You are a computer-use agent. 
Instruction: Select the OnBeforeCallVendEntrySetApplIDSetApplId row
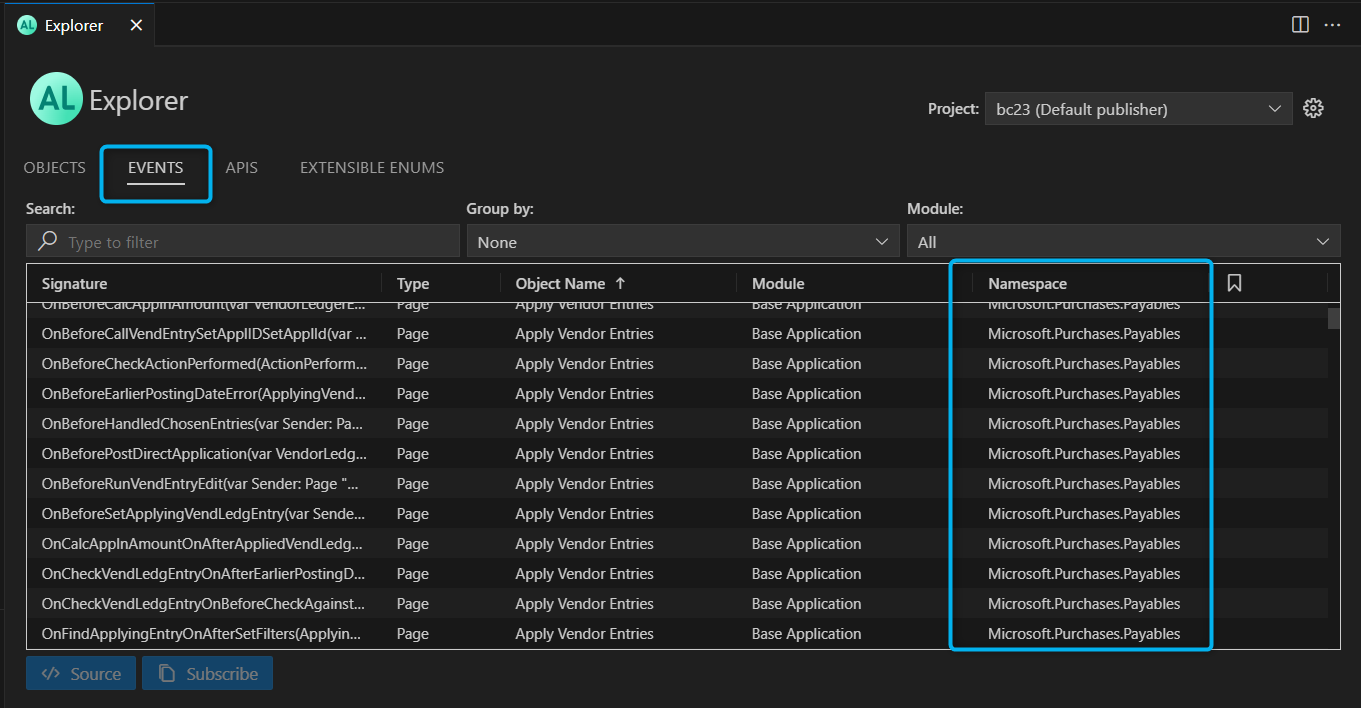(676, 333)
